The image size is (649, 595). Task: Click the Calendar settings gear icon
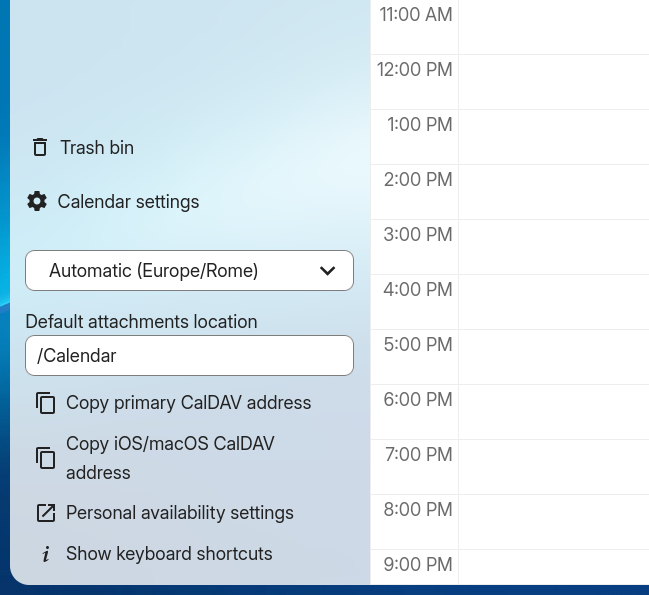(37, 202)
